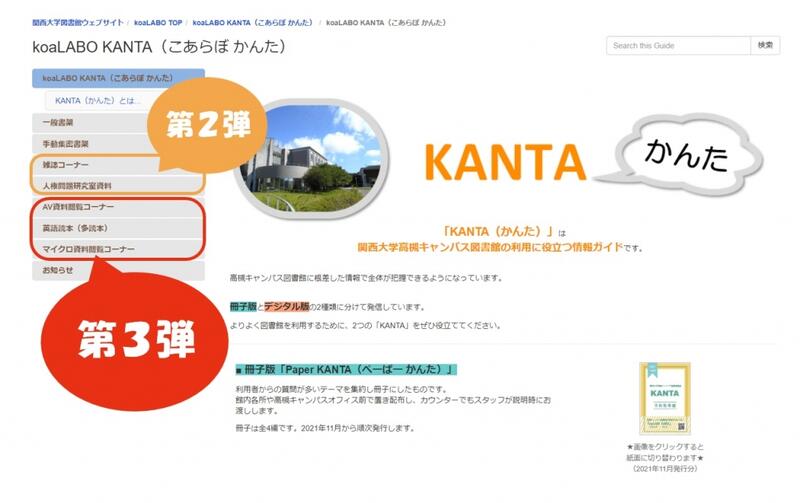Open the KANTA(かんた)とは sub-item
Screen dimensions: 800x503
(98, 101)
